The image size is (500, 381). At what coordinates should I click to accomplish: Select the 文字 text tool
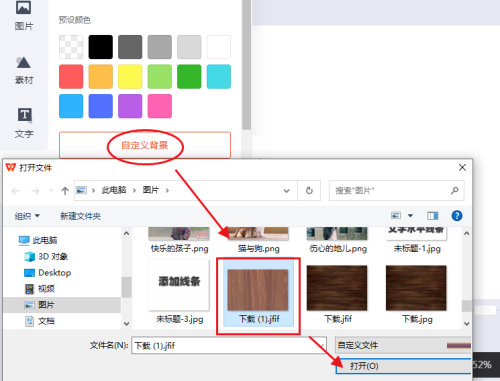[x=24, y=123]
